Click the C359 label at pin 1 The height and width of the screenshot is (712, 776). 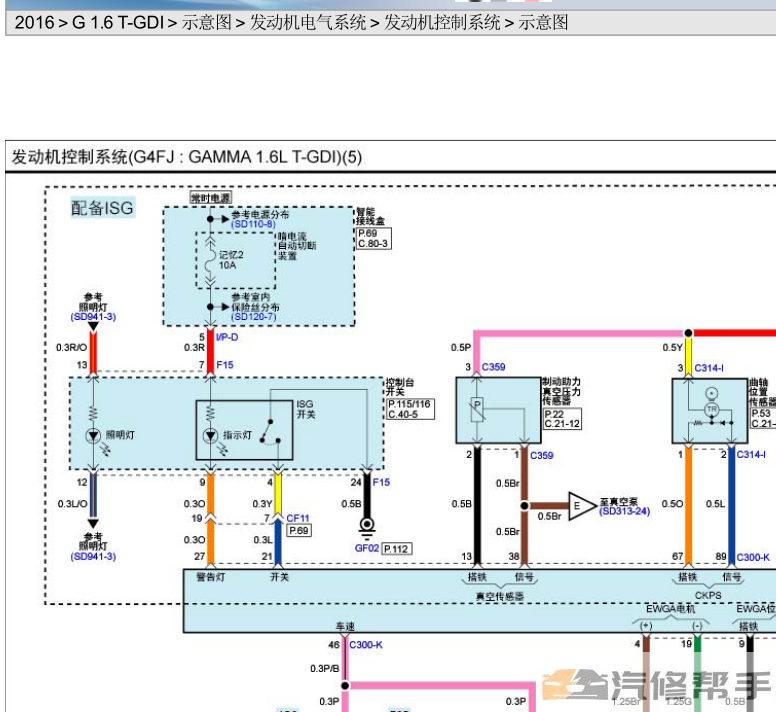click(x=542, y=455)
